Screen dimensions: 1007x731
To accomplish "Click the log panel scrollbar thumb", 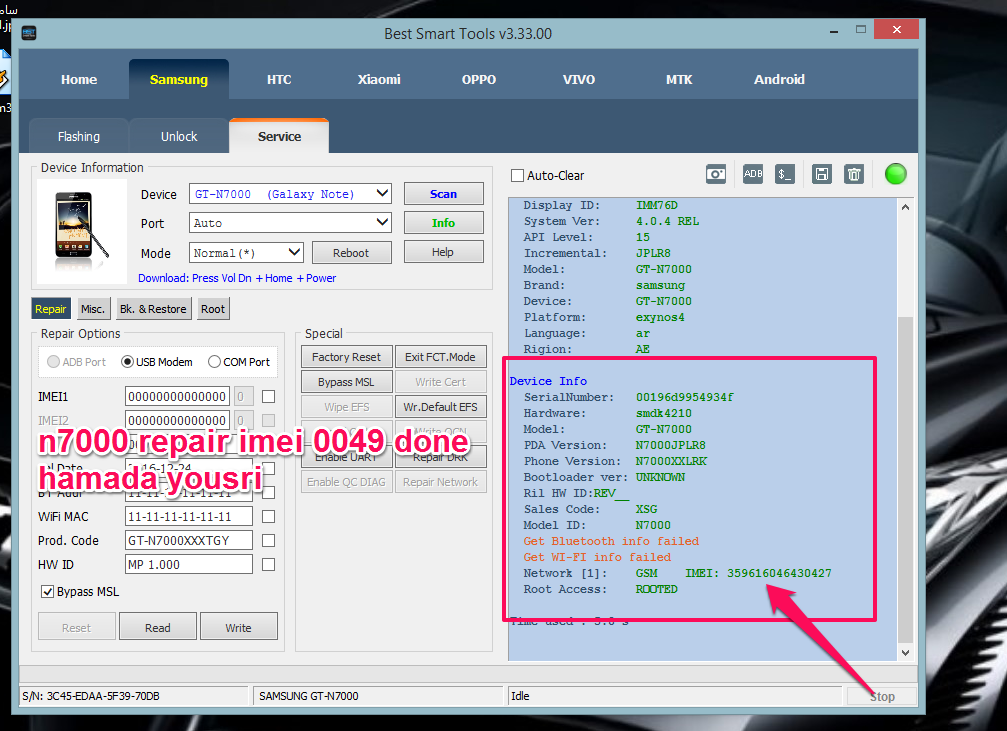I will pyautogui.click(x=906, y=478).
